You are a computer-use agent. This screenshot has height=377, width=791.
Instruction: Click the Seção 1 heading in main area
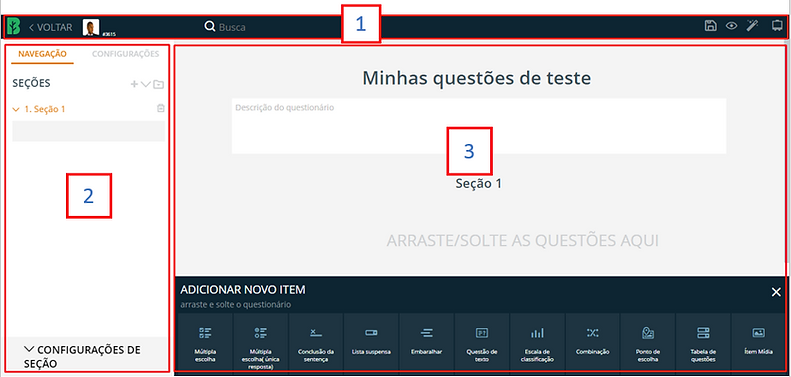(479, 184)
